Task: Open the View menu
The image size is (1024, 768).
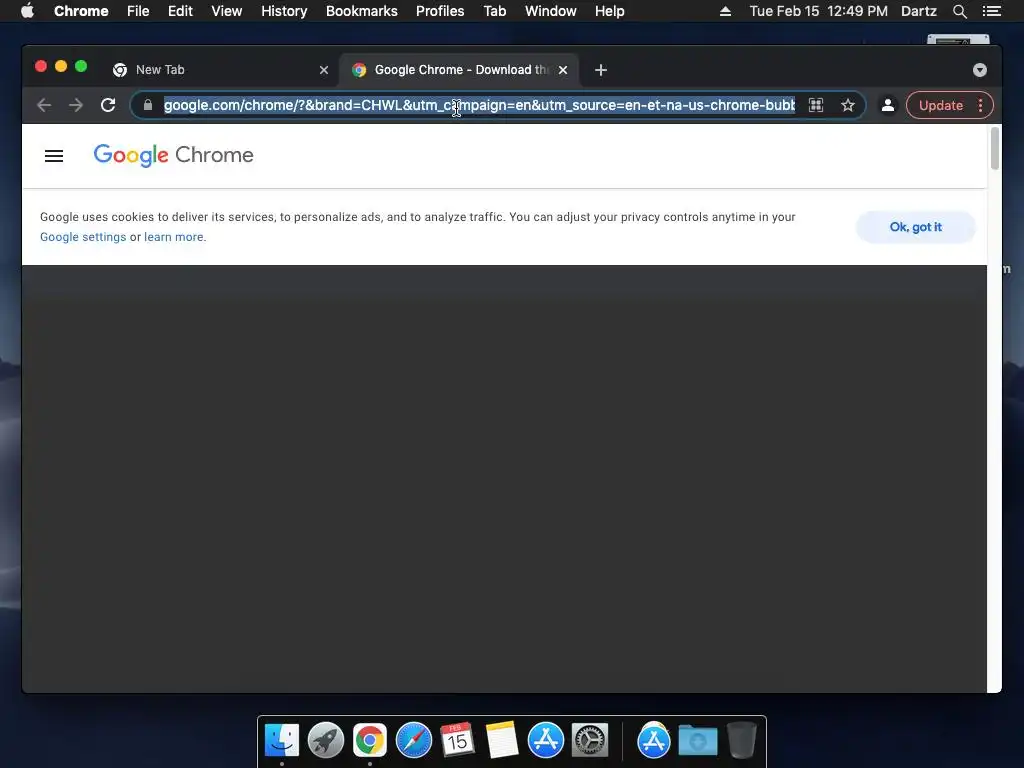Action: pos(227,11)
